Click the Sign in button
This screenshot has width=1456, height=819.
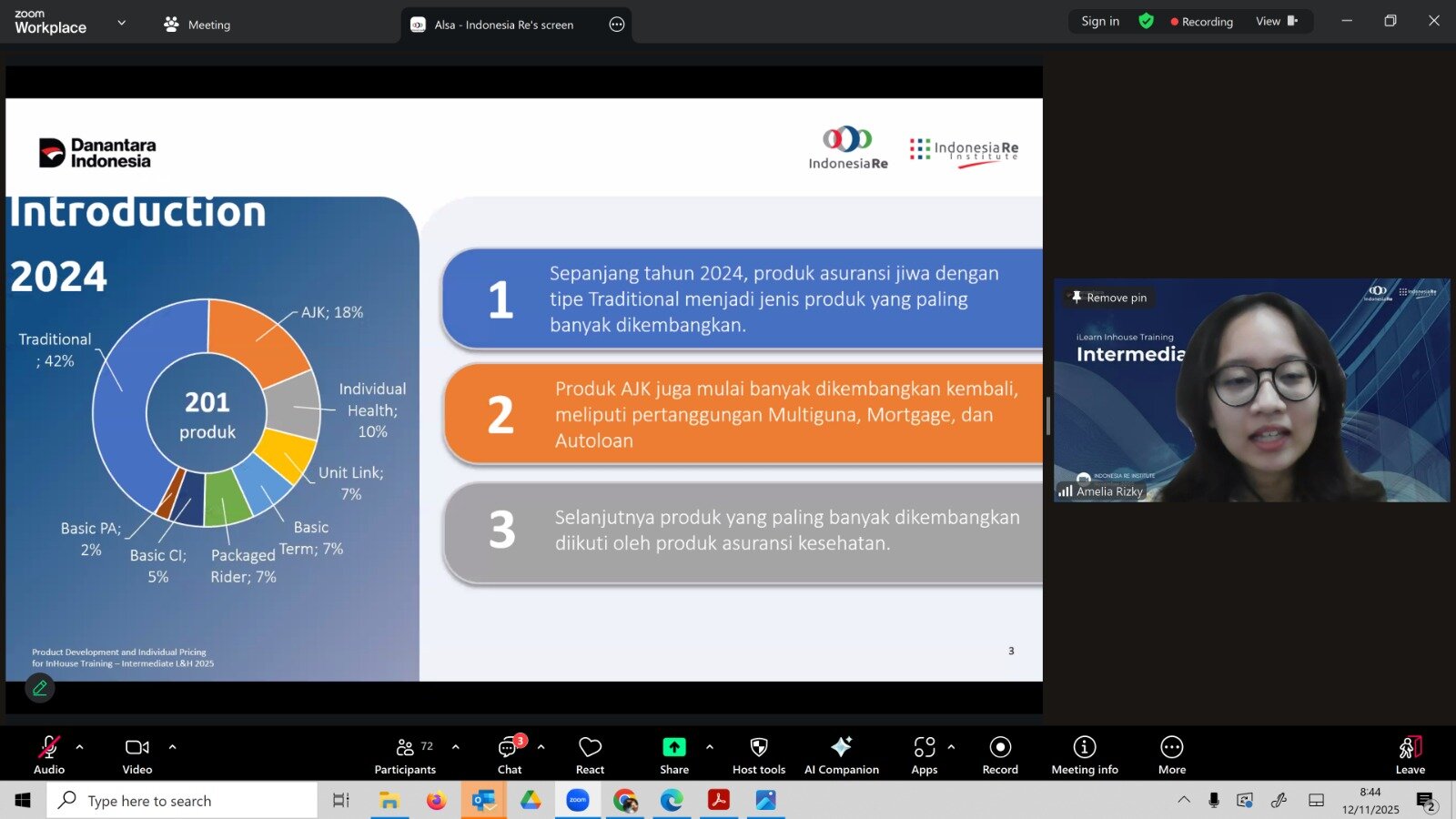point(1099,21)
